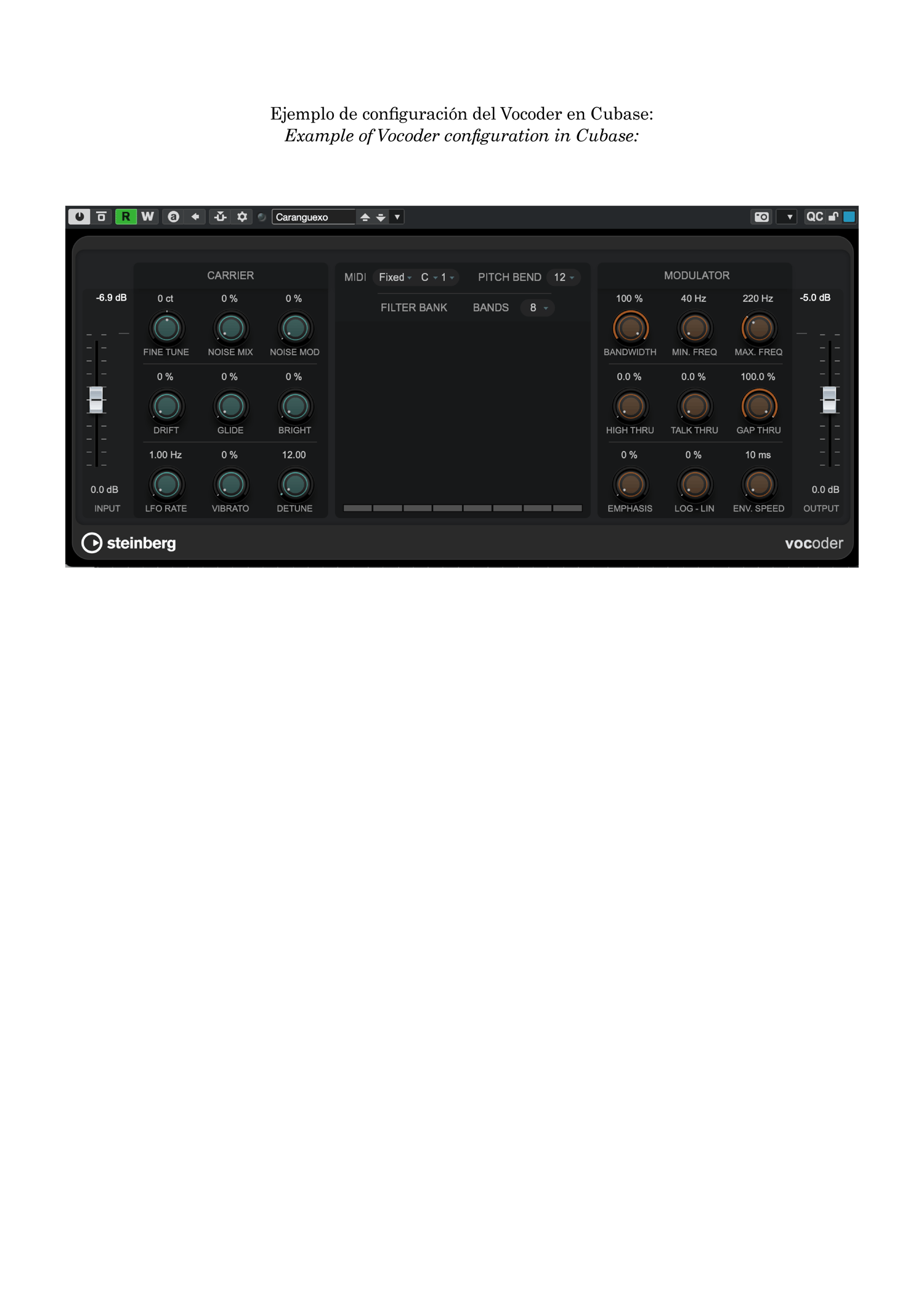Viewport: 924px width, 1308px height.
Task: Click the Max. Freq value 220 Hz
Action: [x=758, y=298]
